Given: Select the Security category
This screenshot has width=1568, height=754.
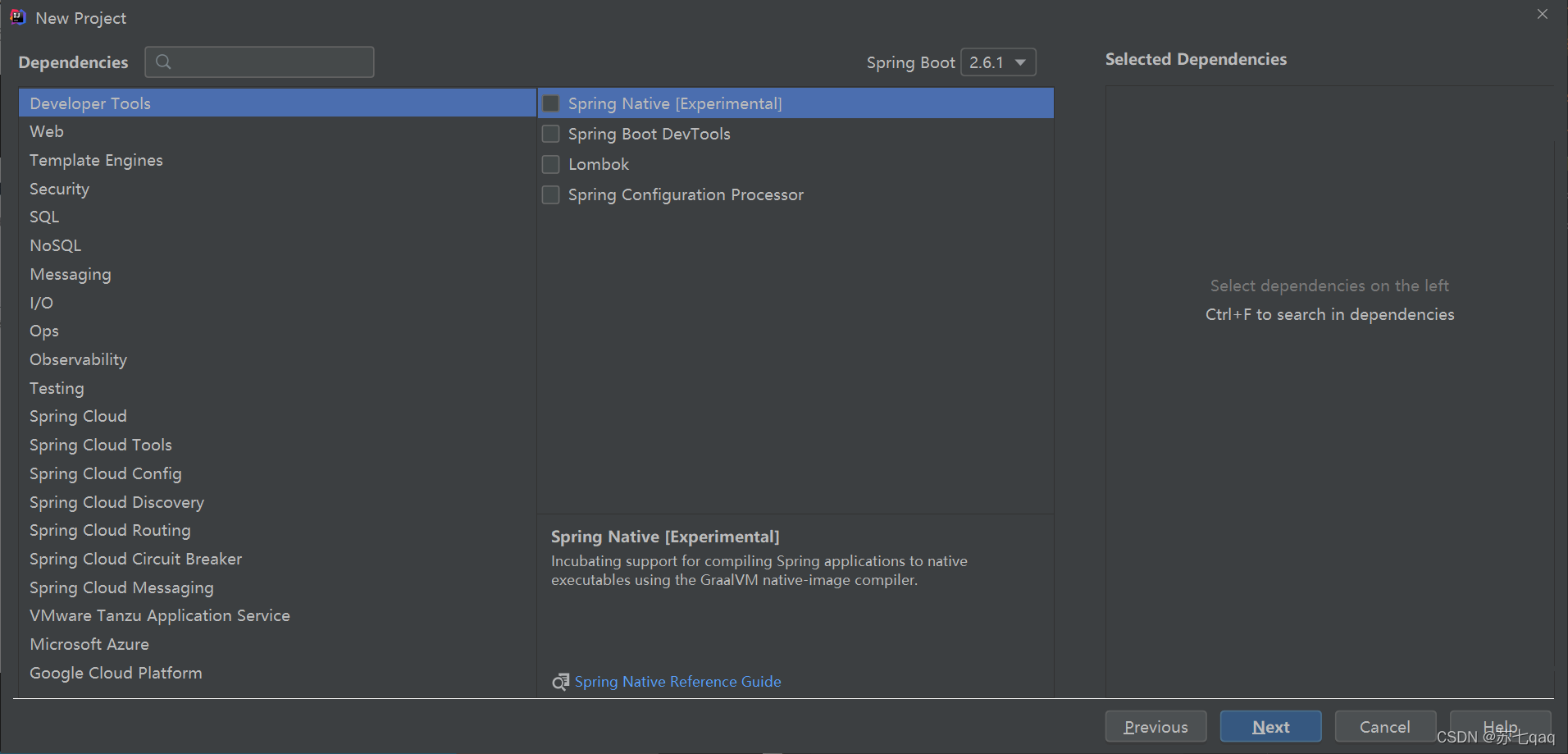Looking at the screenshot, I should click(x=59, y=189).
